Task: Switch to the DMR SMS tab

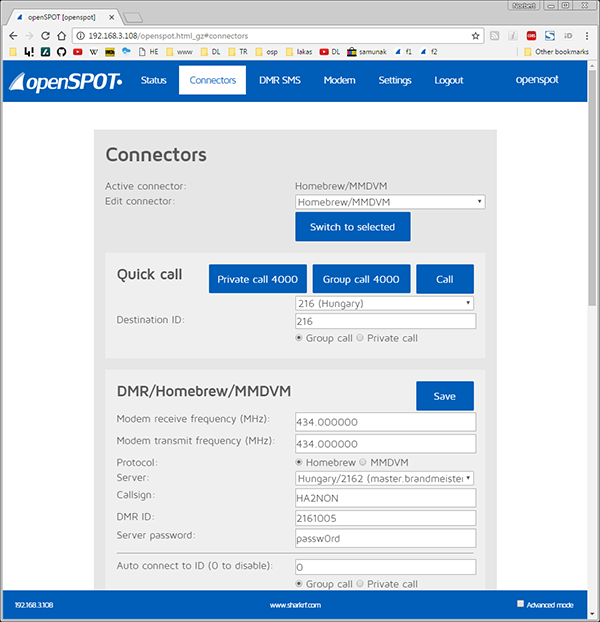Action: 280,80
